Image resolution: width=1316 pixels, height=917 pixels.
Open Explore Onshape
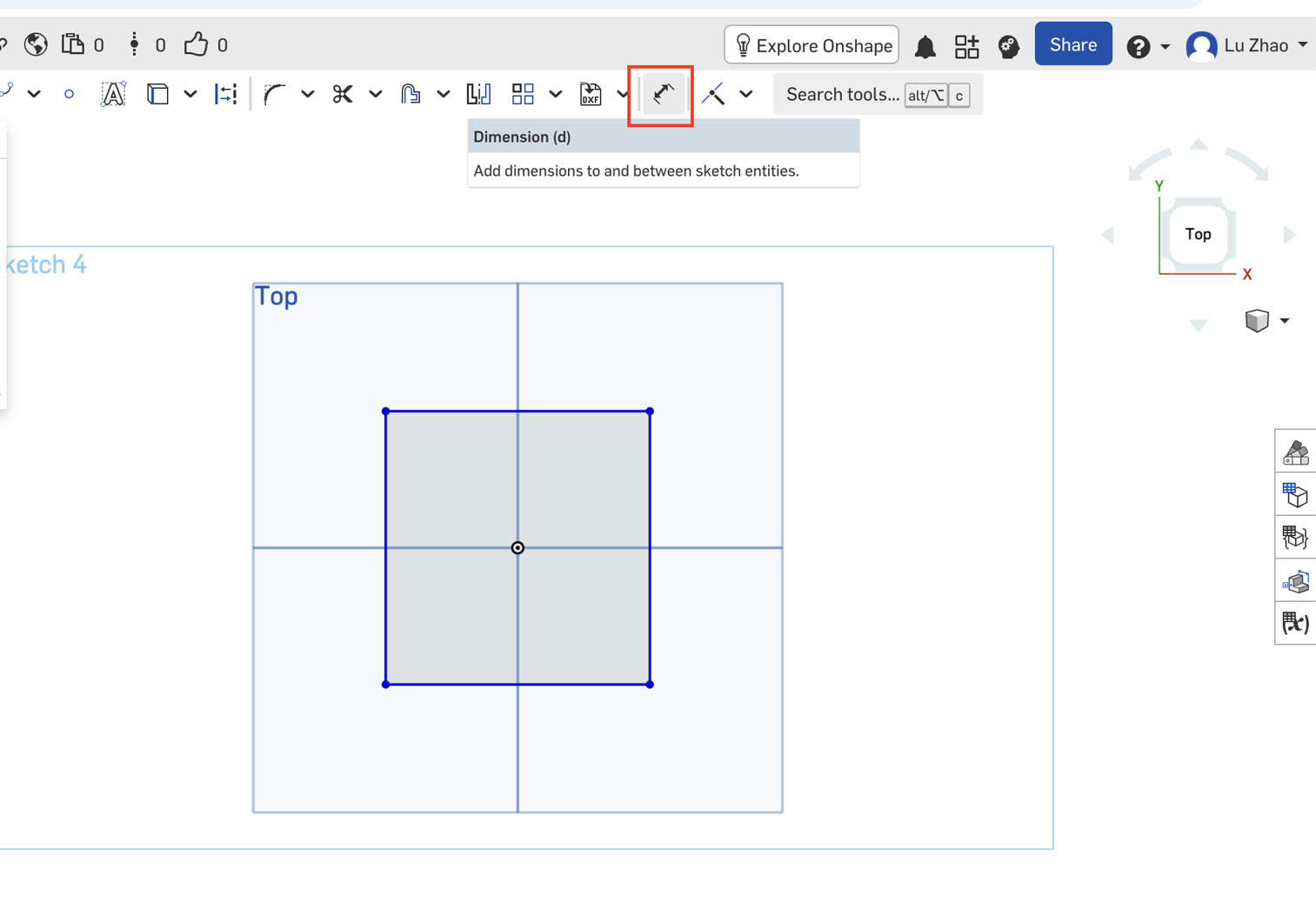[810, 44]
